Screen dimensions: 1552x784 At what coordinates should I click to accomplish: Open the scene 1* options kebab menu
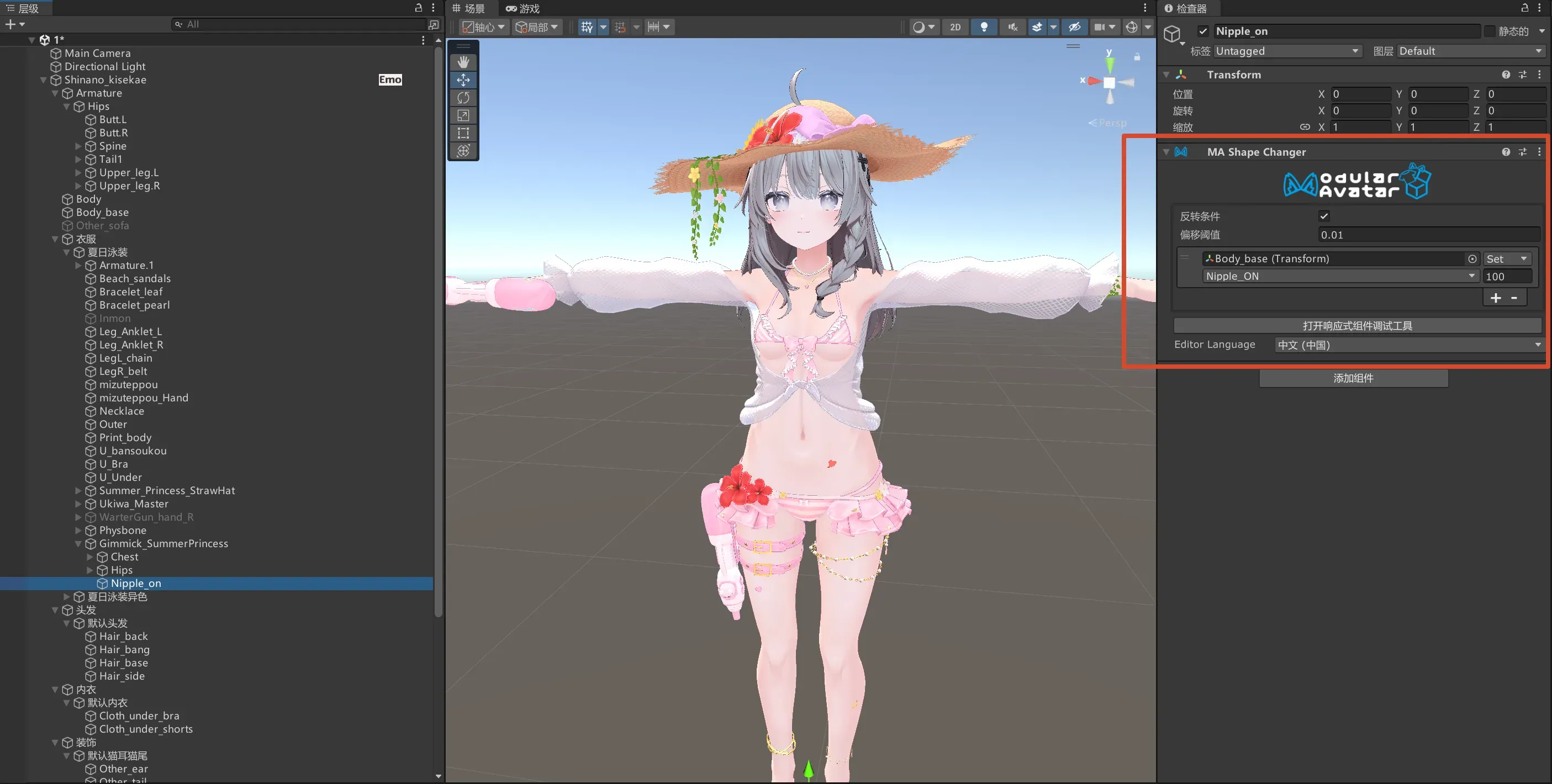423,40
